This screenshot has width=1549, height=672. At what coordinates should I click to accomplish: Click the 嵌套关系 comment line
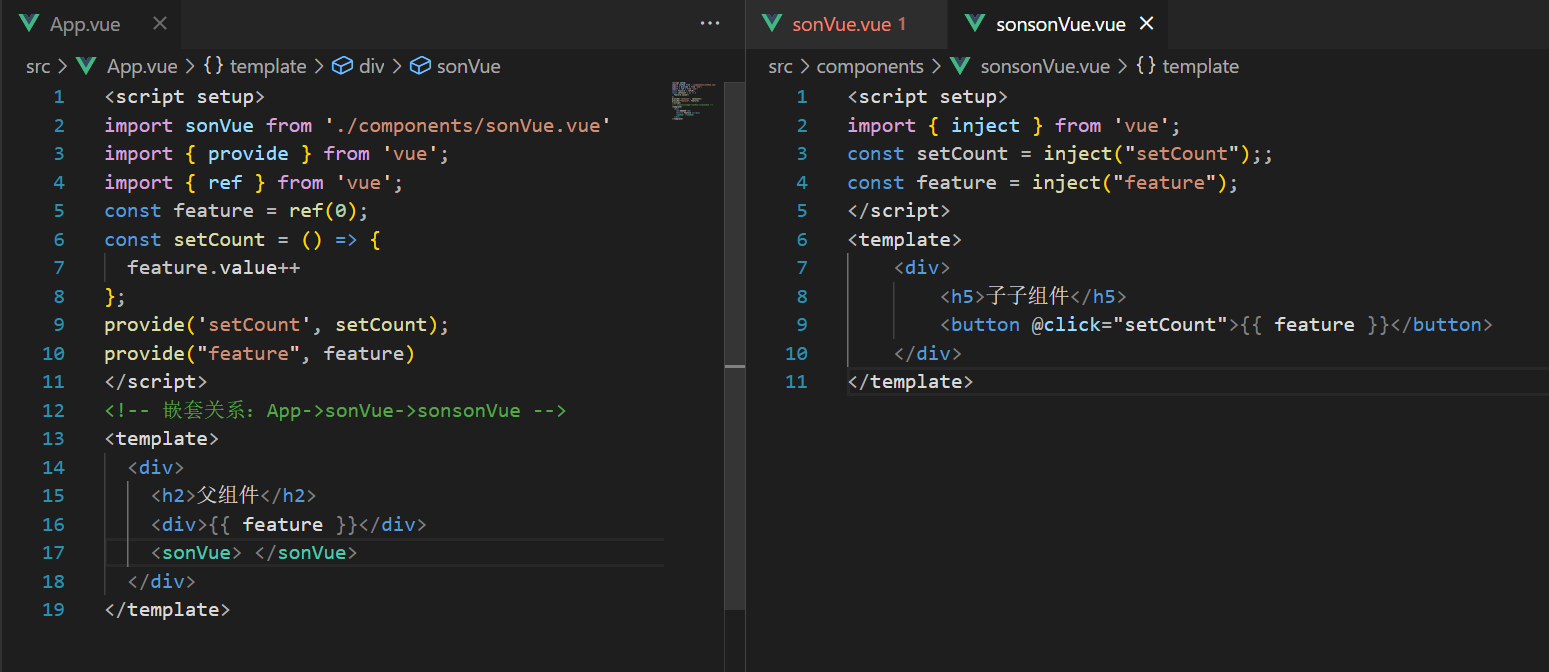(x=335, y=411)
